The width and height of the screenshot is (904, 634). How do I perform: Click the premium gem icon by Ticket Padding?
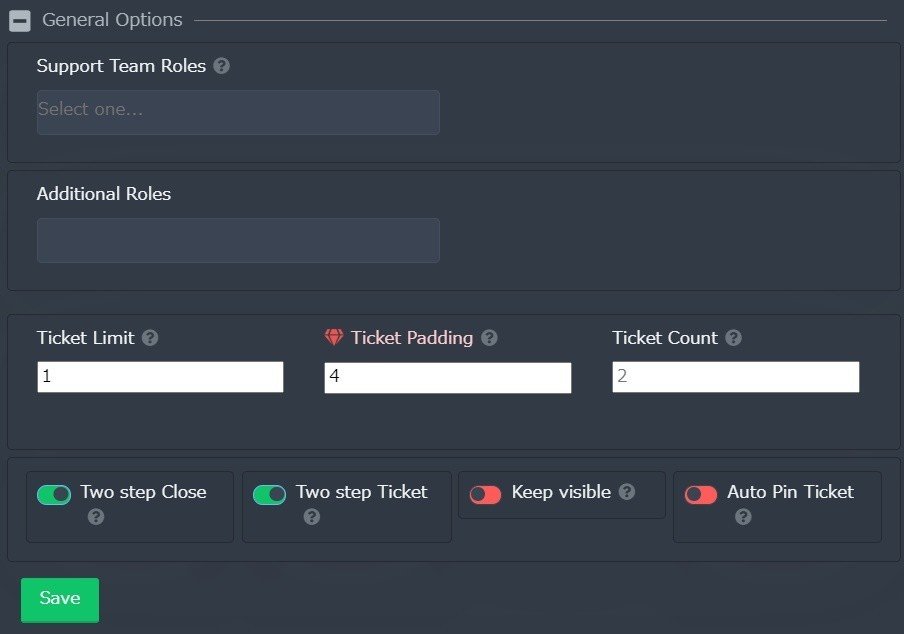pyautogui.click(x=334, y=337)
